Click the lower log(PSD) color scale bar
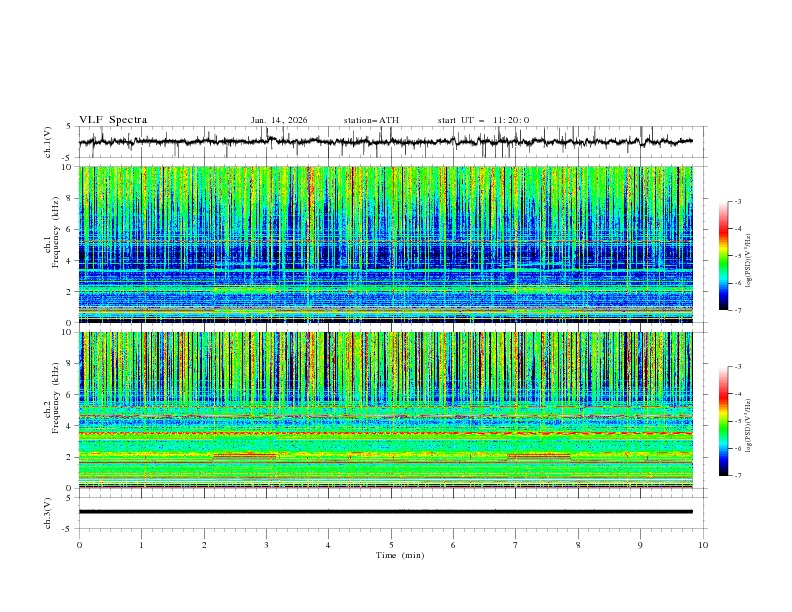This screenshot has height=612, width=792. click(x=723, y=421)
